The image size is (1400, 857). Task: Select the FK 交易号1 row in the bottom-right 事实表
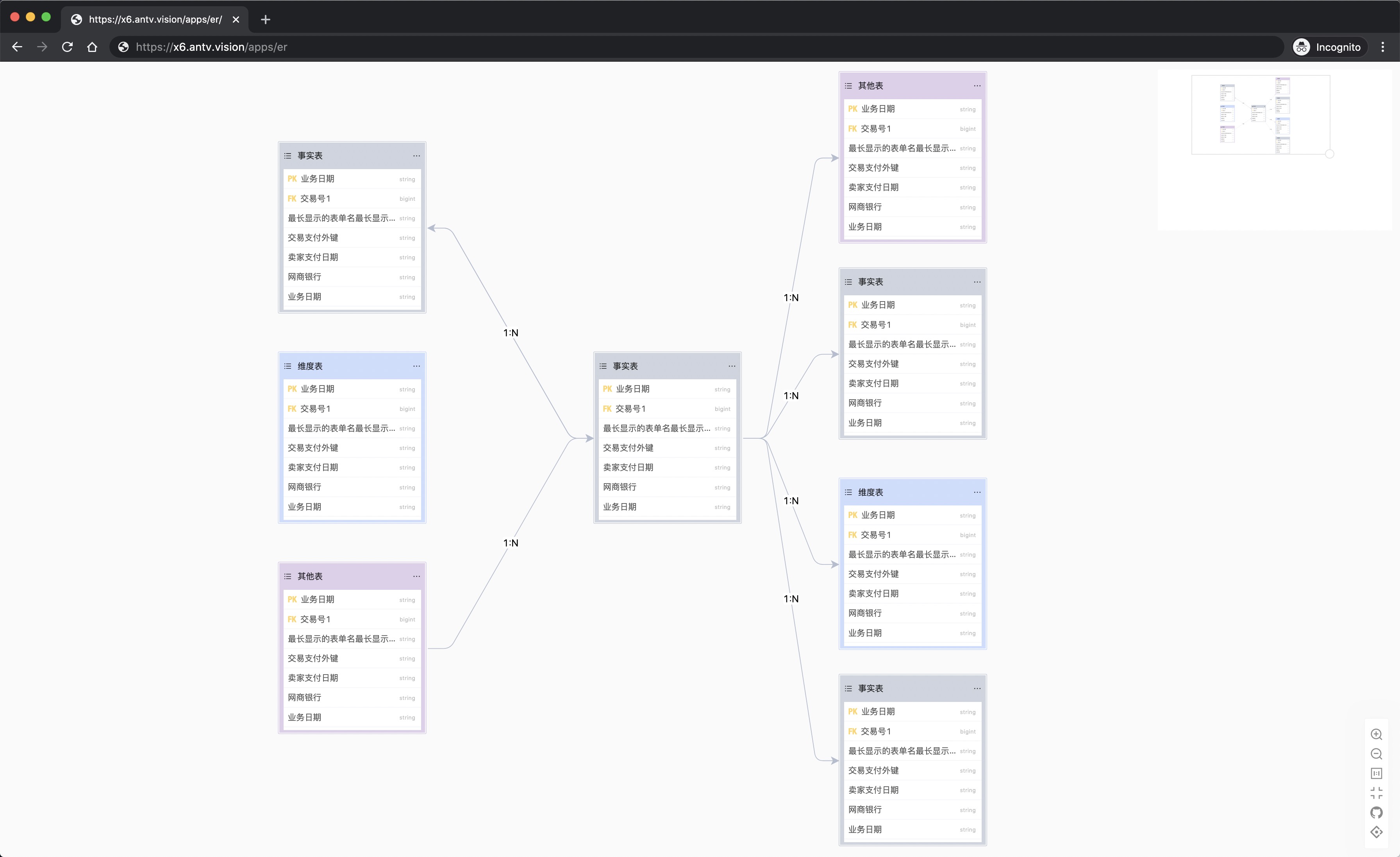pos(912,731)
